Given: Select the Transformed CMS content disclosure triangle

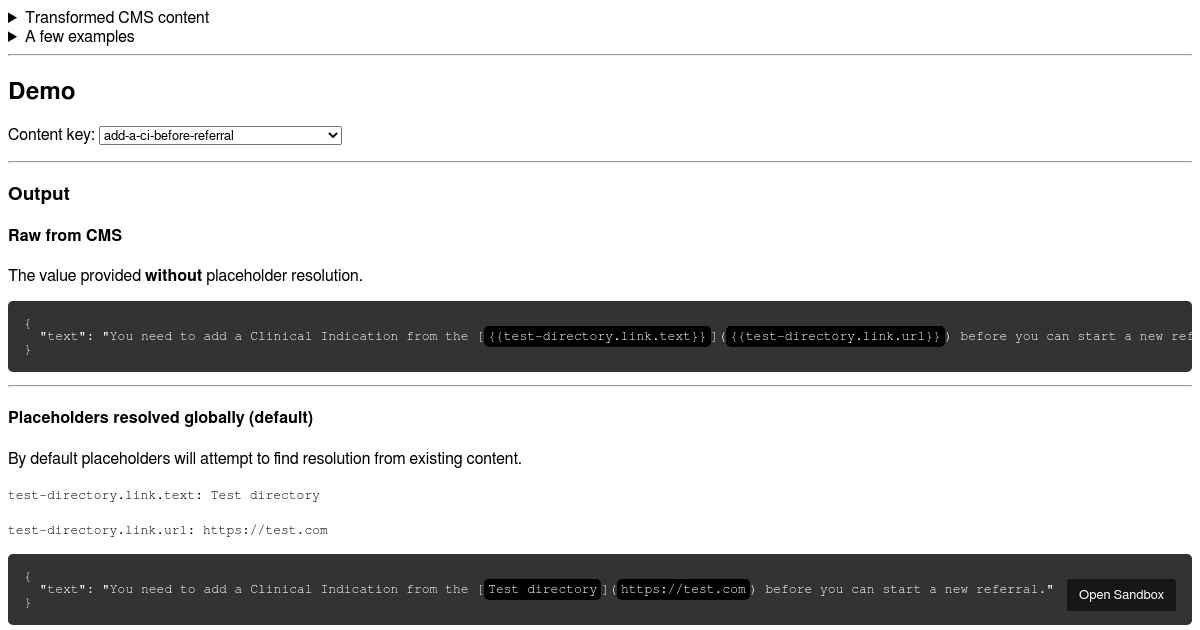Looking at the screenshot, I should tap(12, 17).
